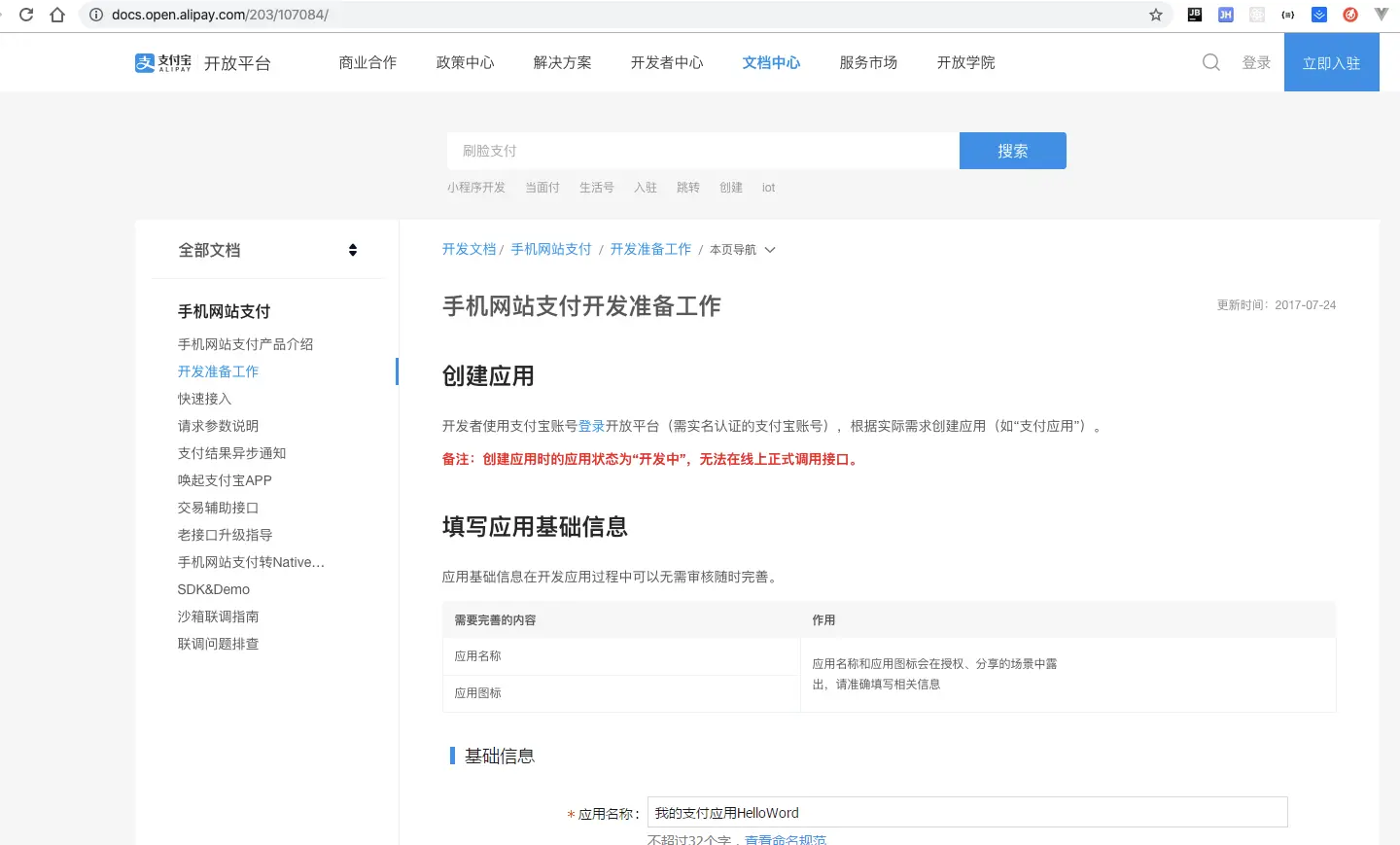The width and height of the screenshot is (1400, 845).
Task: Click the 查看命名规范 link
Action: [786, 839]
